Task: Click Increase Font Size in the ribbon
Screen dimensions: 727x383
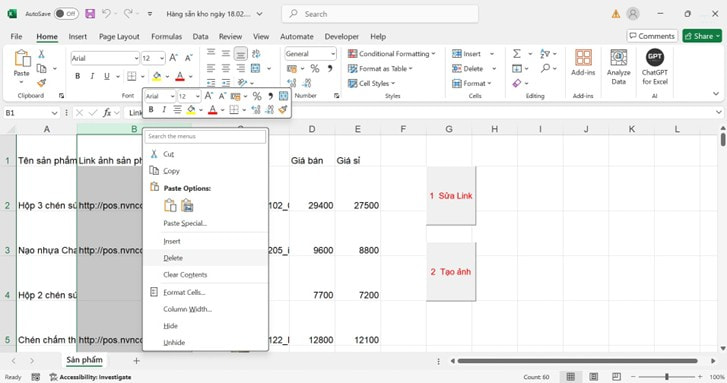Action: [x=173, y=58]
